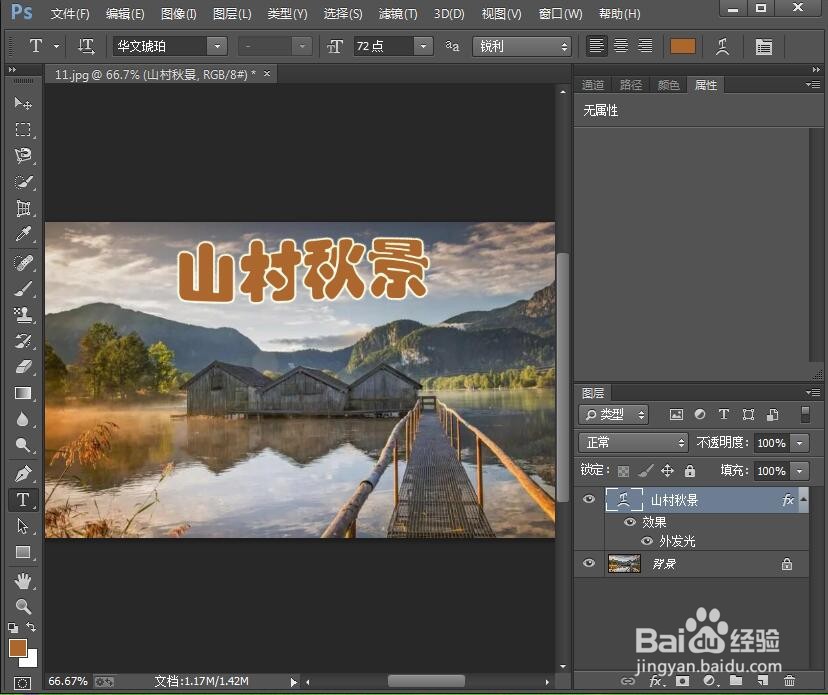Click the text color swatch in options bar
The image size is (828, 695).
[683, 46]
